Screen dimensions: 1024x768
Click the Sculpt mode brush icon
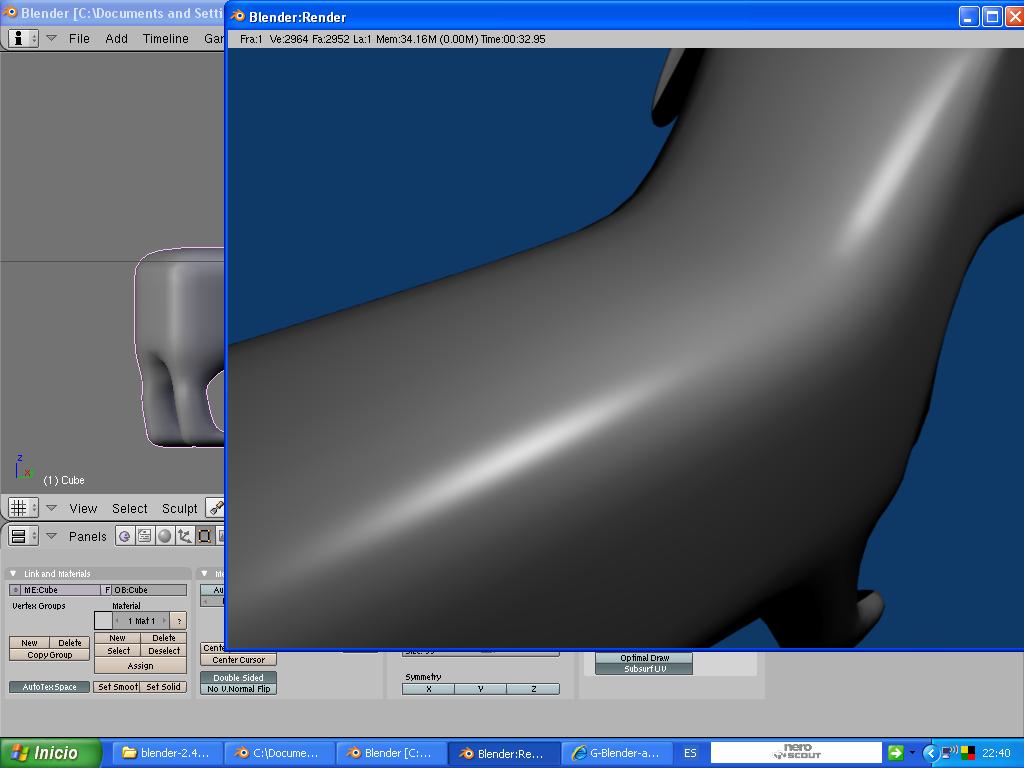215,508
